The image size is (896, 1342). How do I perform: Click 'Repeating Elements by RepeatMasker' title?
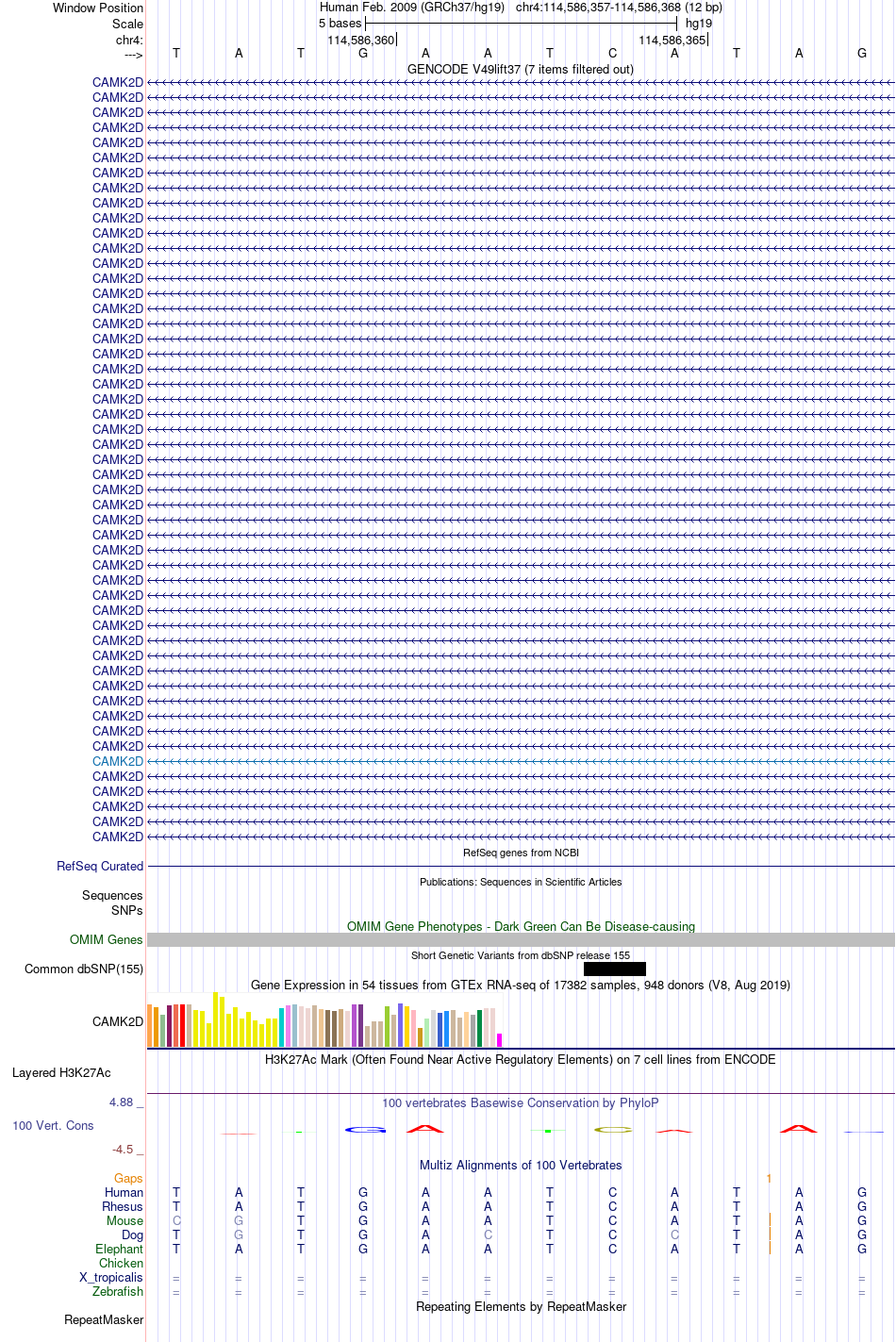521,1306
